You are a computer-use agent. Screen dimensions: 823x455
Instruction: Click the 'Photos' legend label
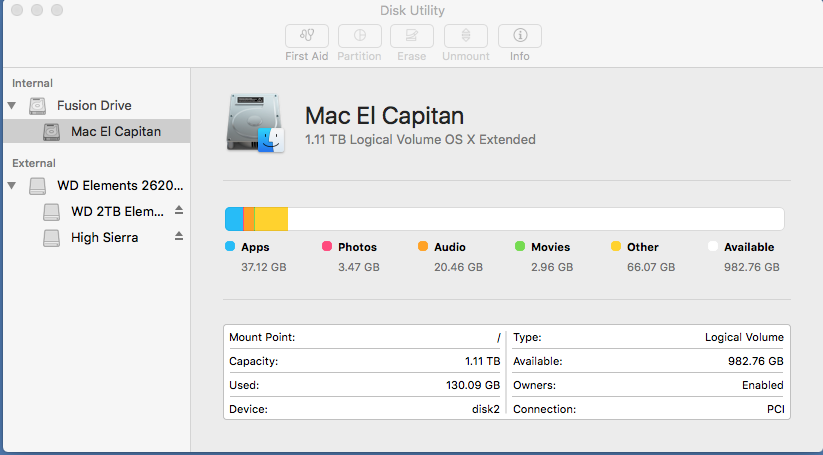pos(357,247)
